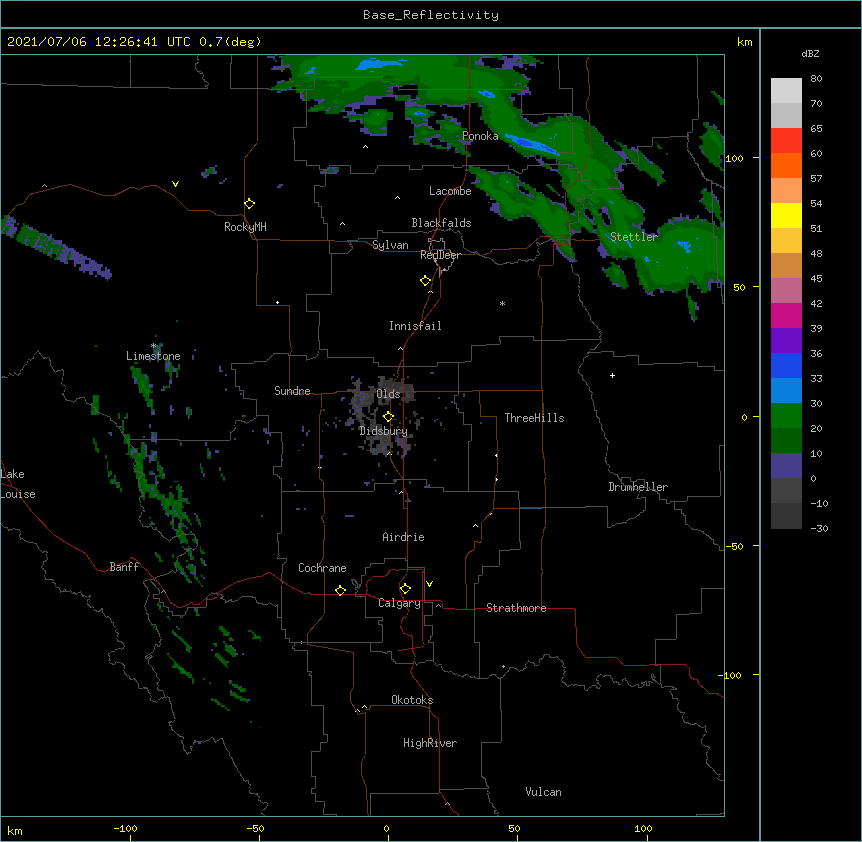Click the yellow diamond marker near RockyMH
The width and height of the screenshot is (862, 842).
coord(249,204)
